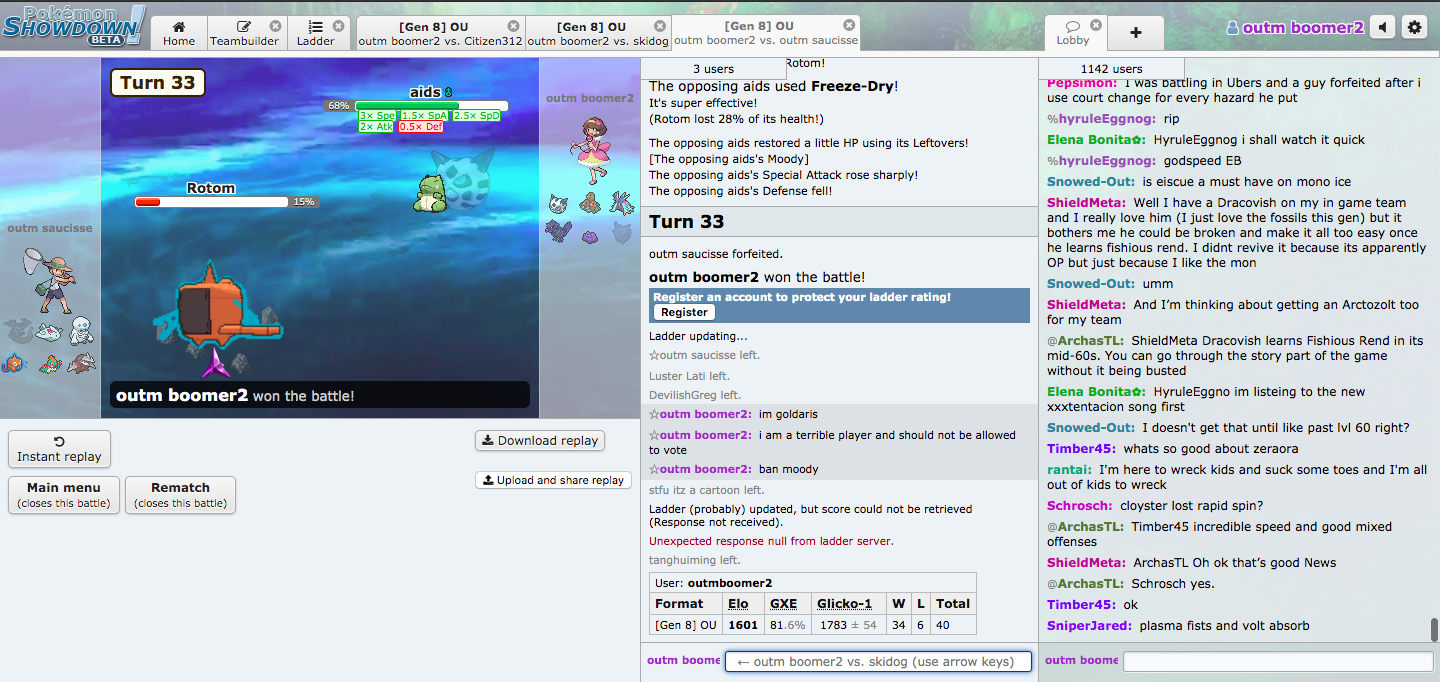Switch to battle tab versus skidog
Image resolution: width=1440 pixels, height=682 pixels.
[598, 33]
